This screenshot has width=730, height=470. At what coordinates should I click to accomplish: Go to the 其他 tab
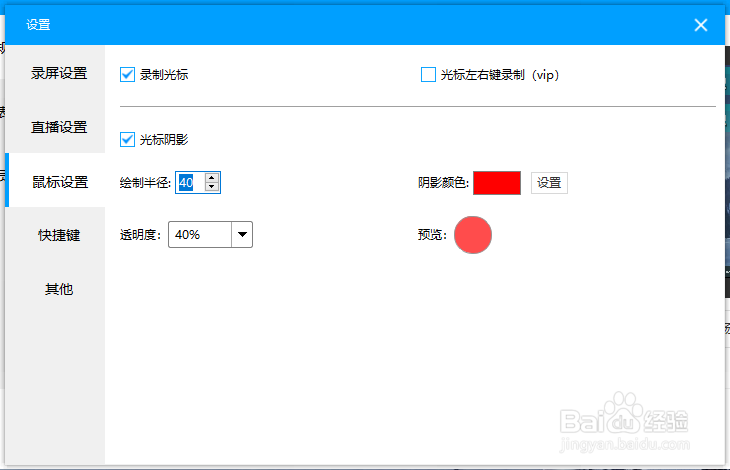coord(59,289)
